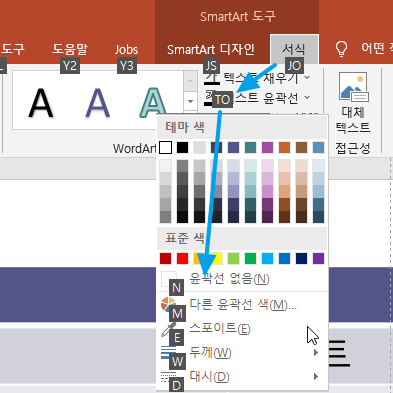Image resolution: width=393 pixels, height=393 pixels.
Task: Click the 텍스트 윤곽선 pen icon
Action: click(211, 97)
